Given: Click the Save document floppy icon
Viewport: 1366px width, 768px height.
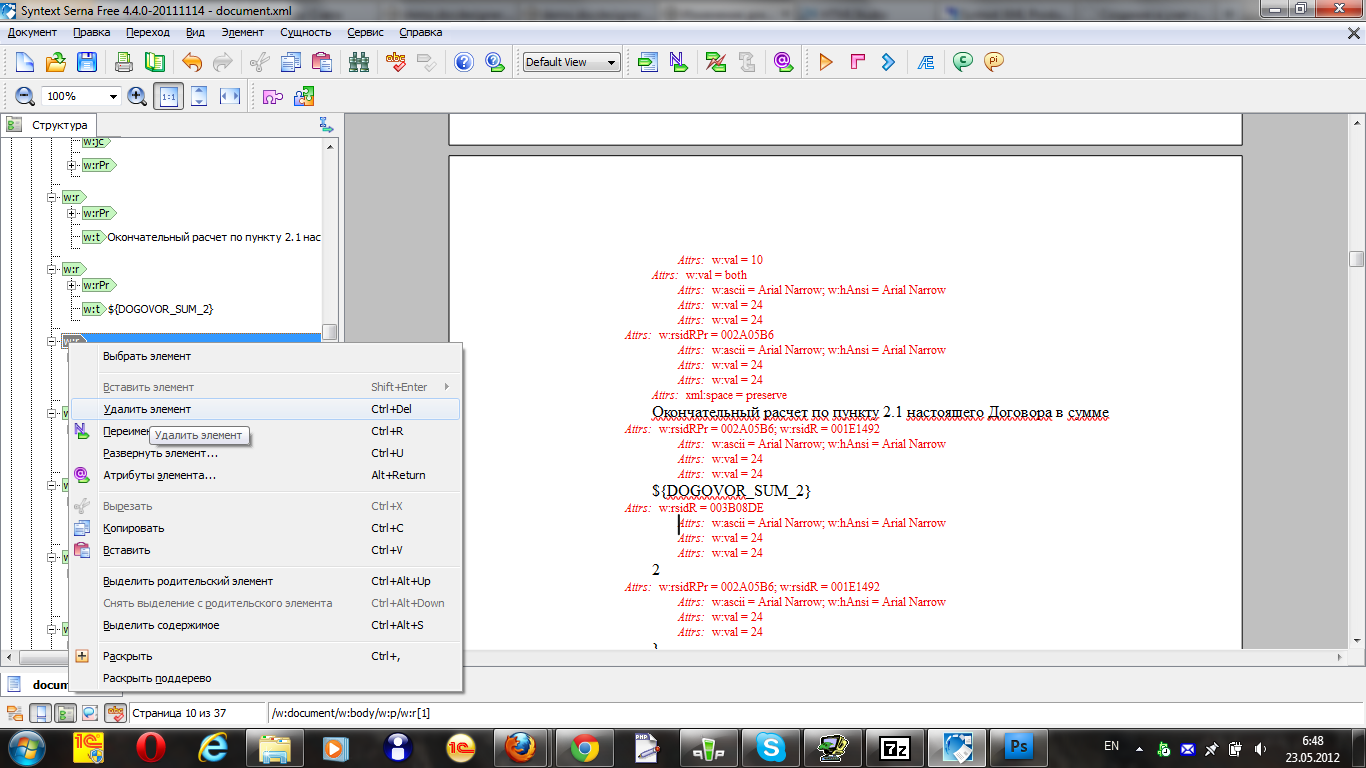Looking at the screenshot, I should point(87,62).
